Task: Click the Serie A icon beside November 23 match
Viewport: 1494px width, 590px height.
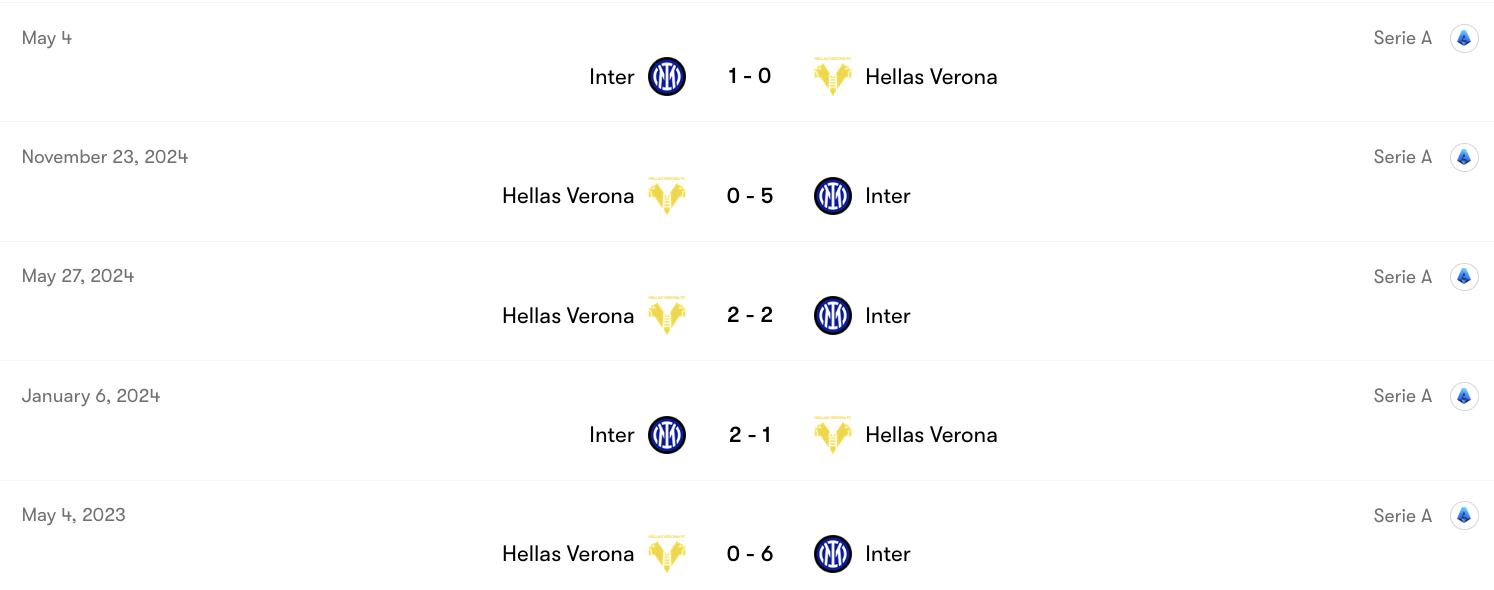Action: [1464, 157]
